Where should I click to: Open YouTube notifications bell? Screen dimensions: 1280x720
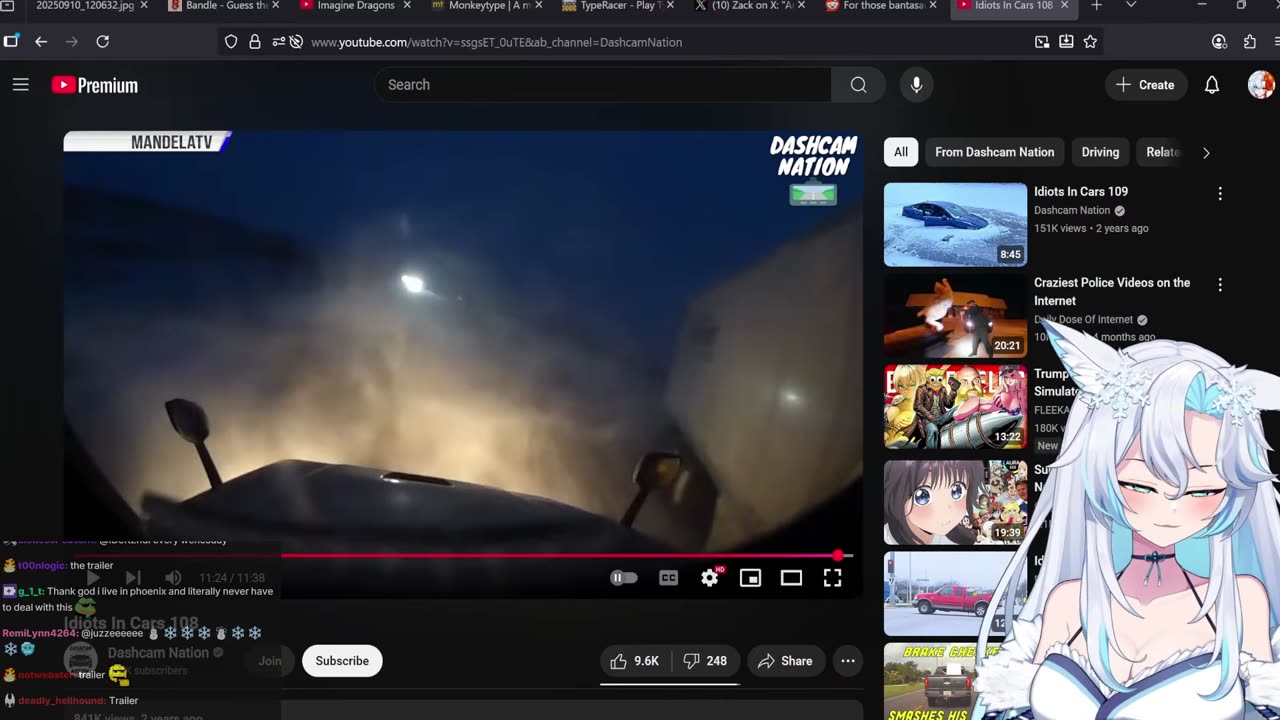[1212, 85]
